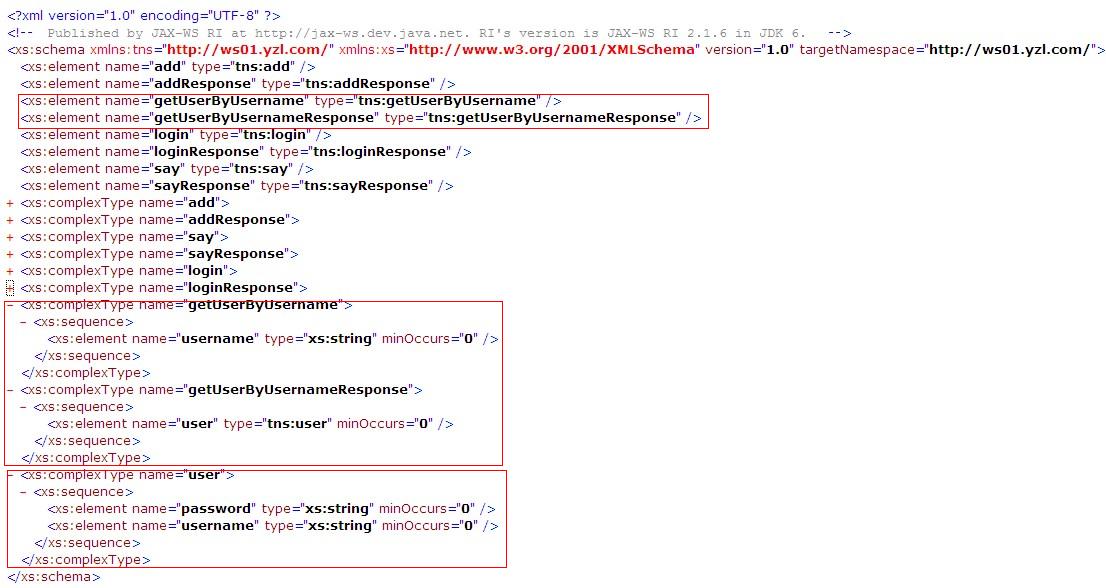Collapse the sequence inside getUserByUsernameResponse complexType
This screenshot has width=1106, height=588.
[x=23, y=407]
